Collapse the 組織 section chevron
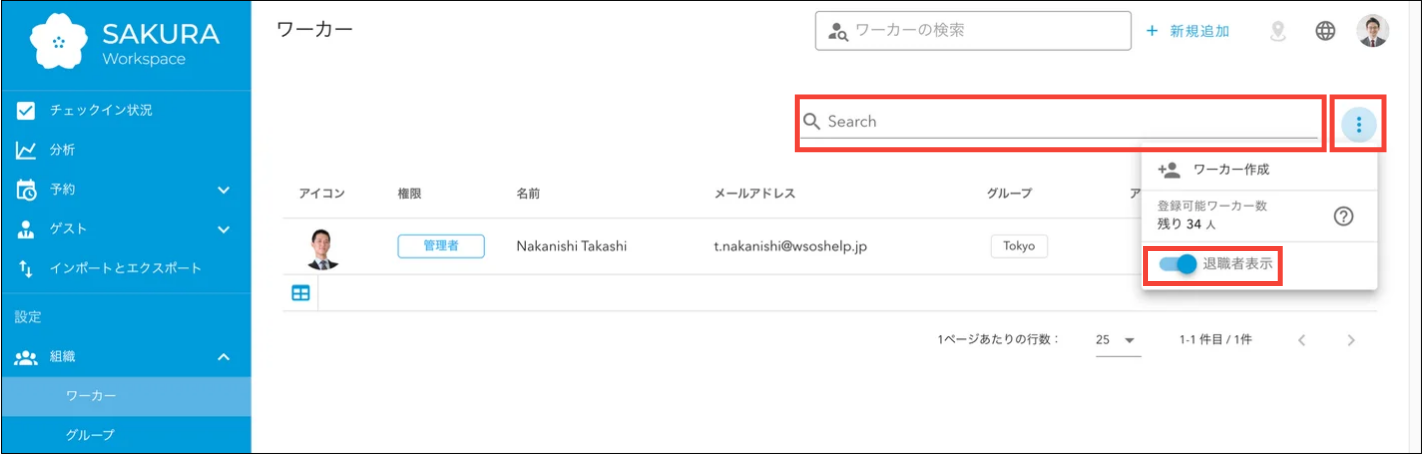Screen dimensions: 1422x454 [224, 356]
